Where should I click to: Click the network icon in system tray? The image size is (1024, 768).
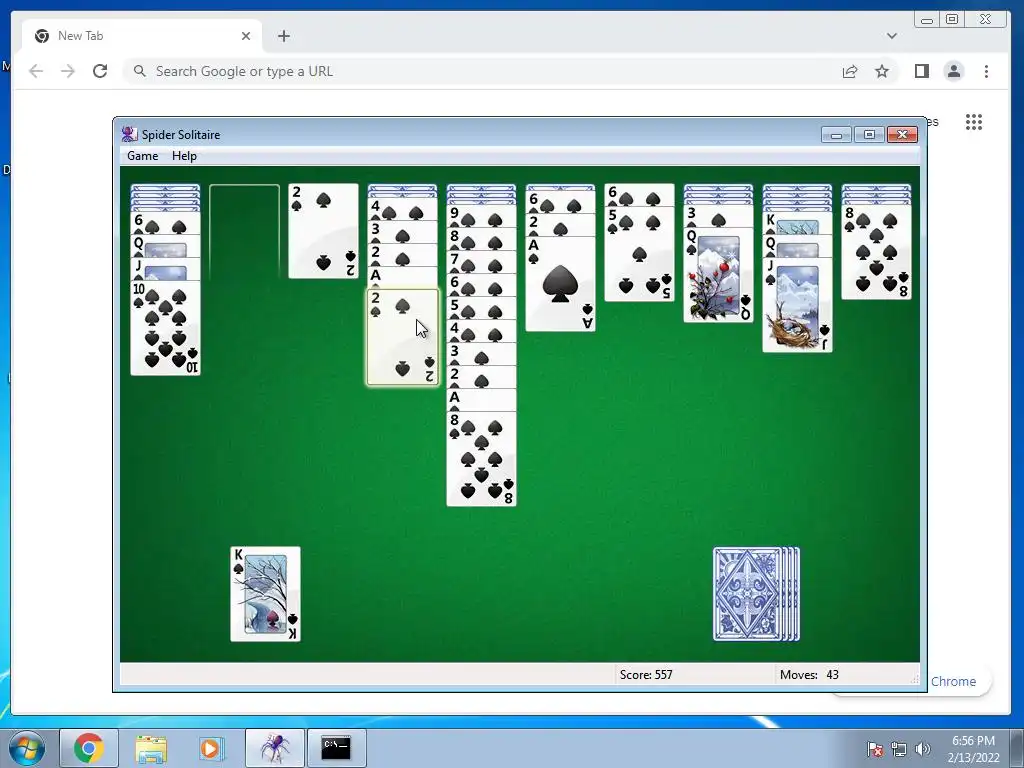[x=899, y=749]
